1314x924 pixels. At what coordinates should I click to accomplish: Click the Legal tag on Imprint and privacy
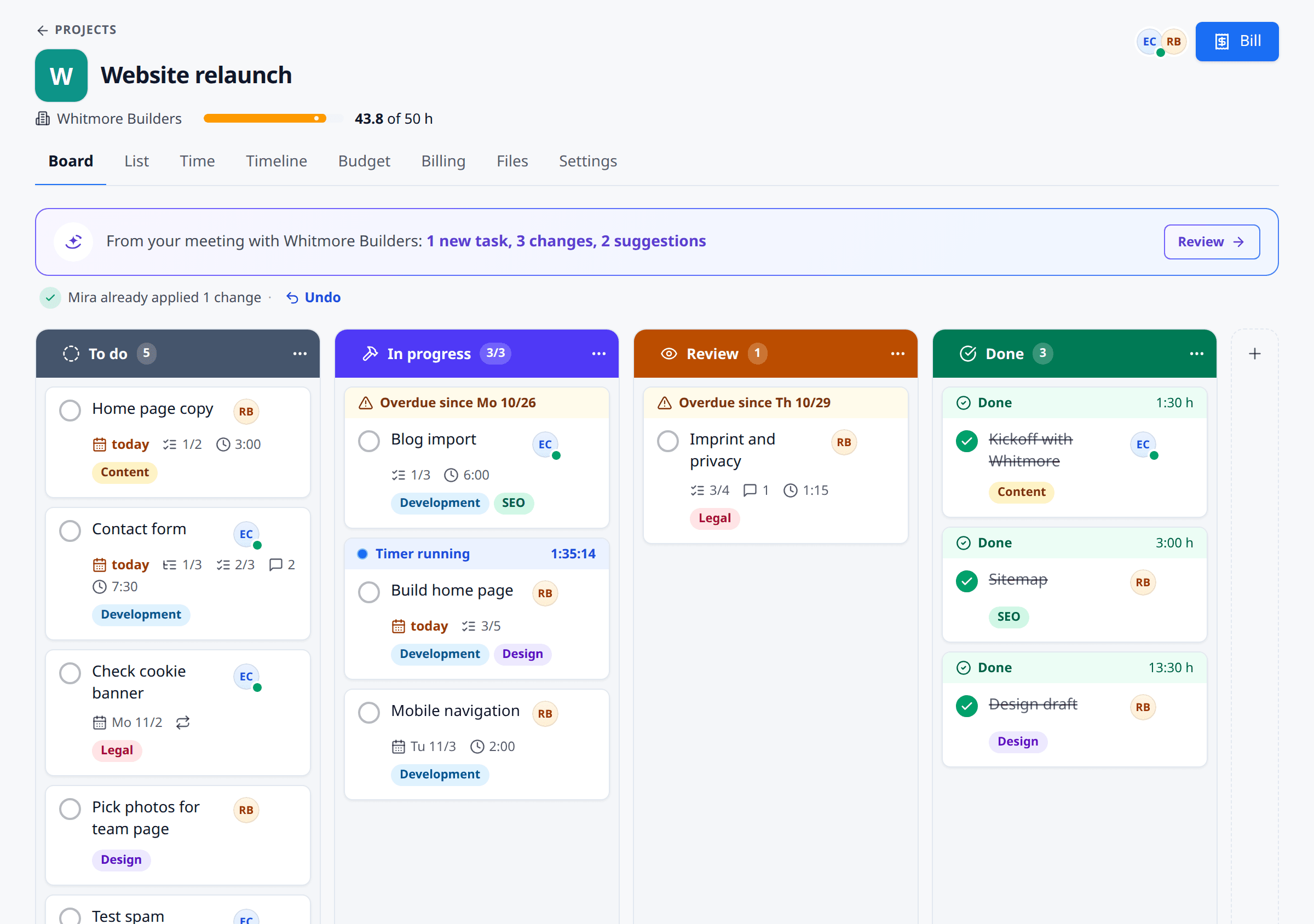(715, 518)
